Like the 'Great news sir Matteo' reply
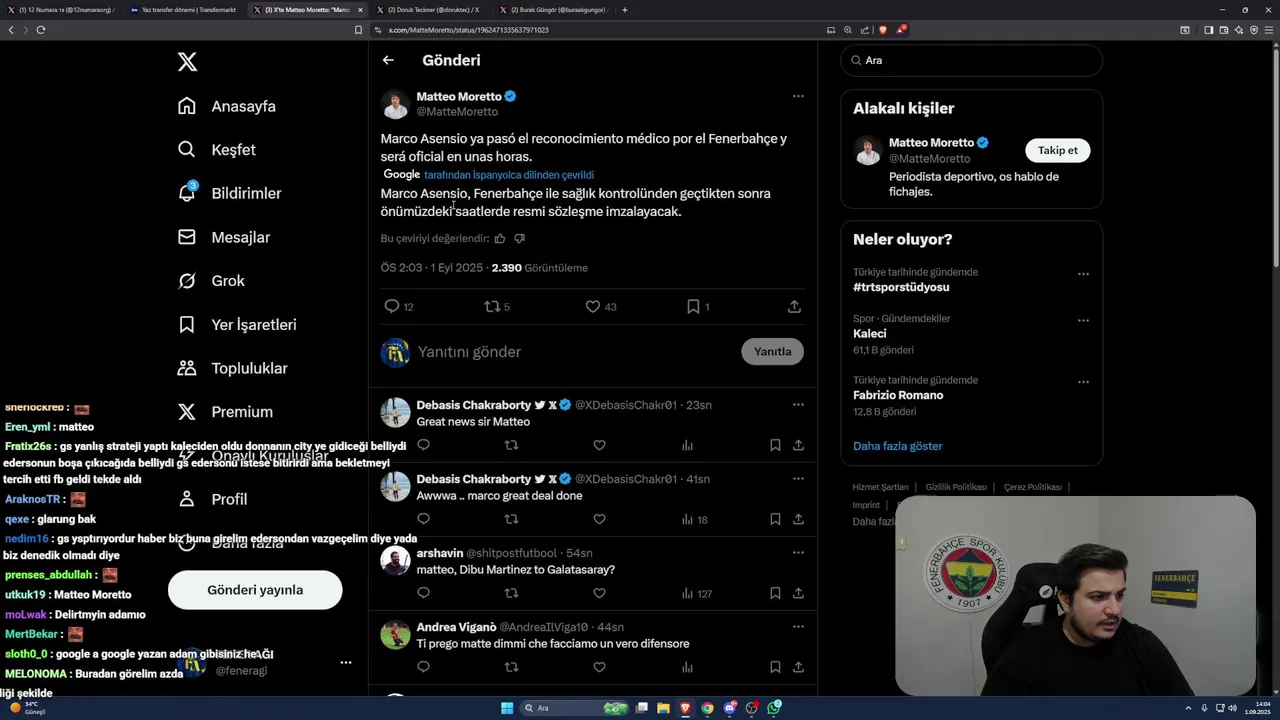 pos(599,445)
